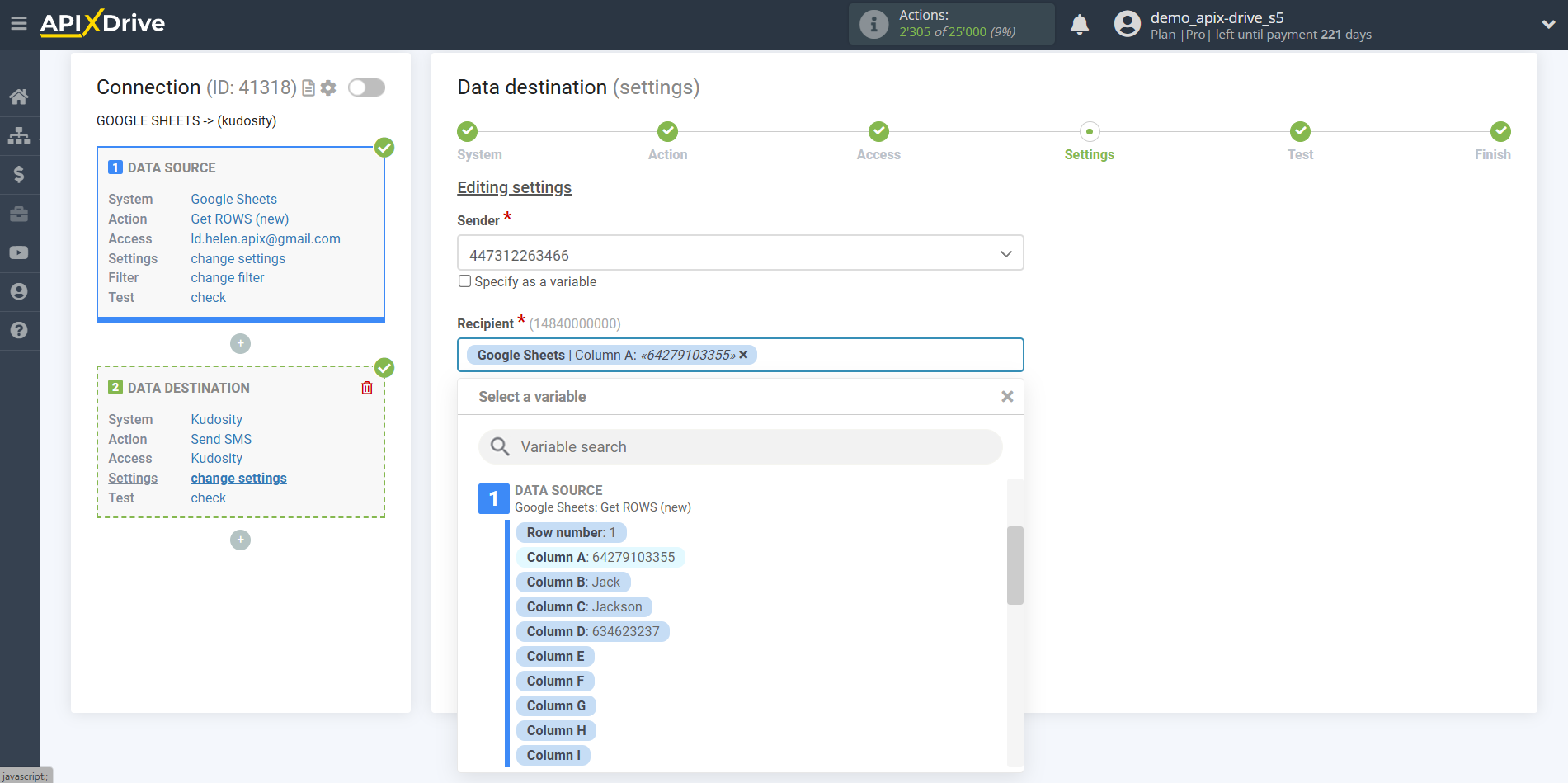Viewport: 1568px width, 783px height.
Task: Select Column G variable
Action: (556, 705)
